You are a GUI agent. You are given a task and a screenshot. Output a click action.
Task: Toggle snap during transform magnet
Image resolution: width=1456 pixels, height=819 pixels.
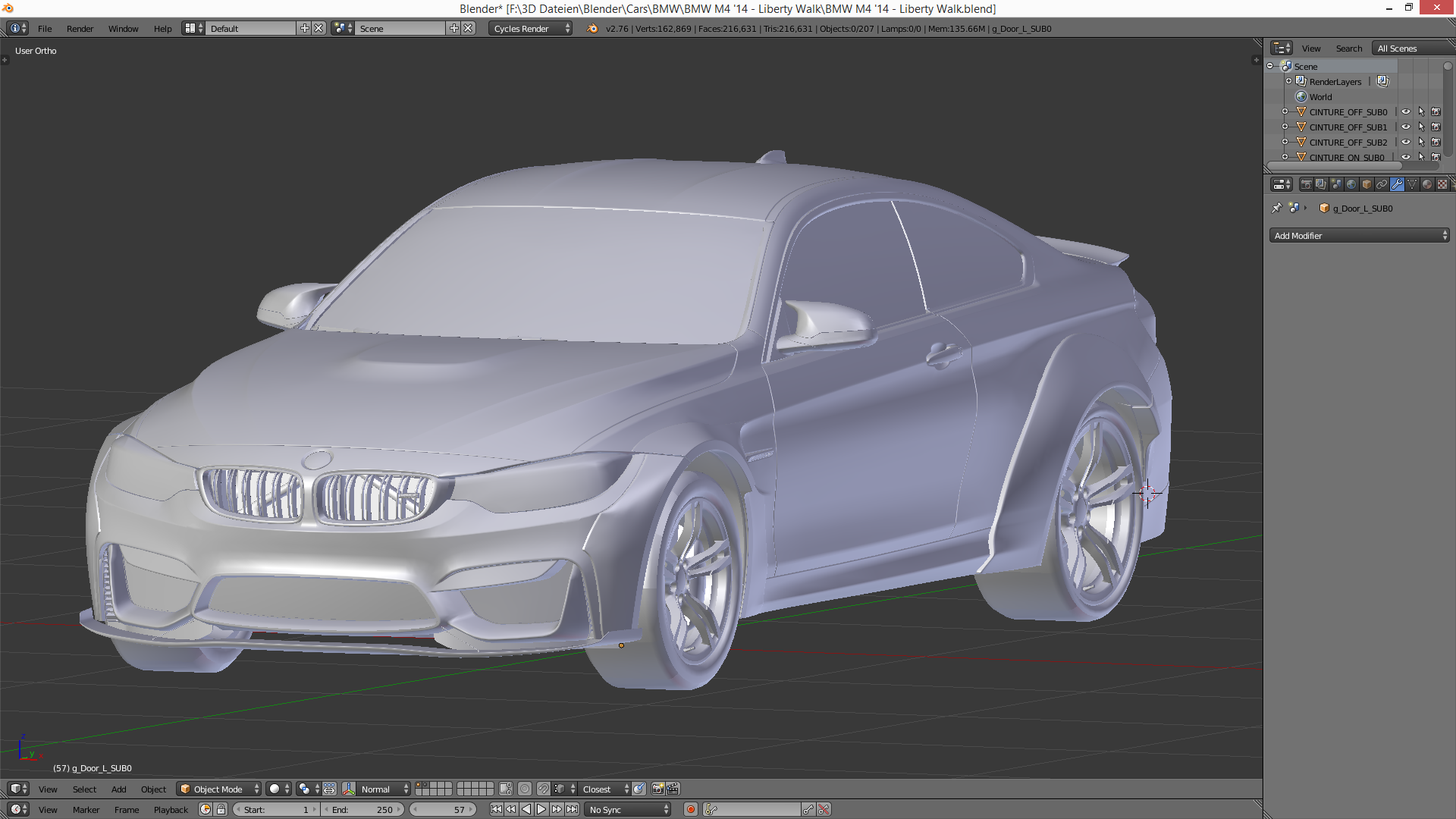(x=542, y=789)
